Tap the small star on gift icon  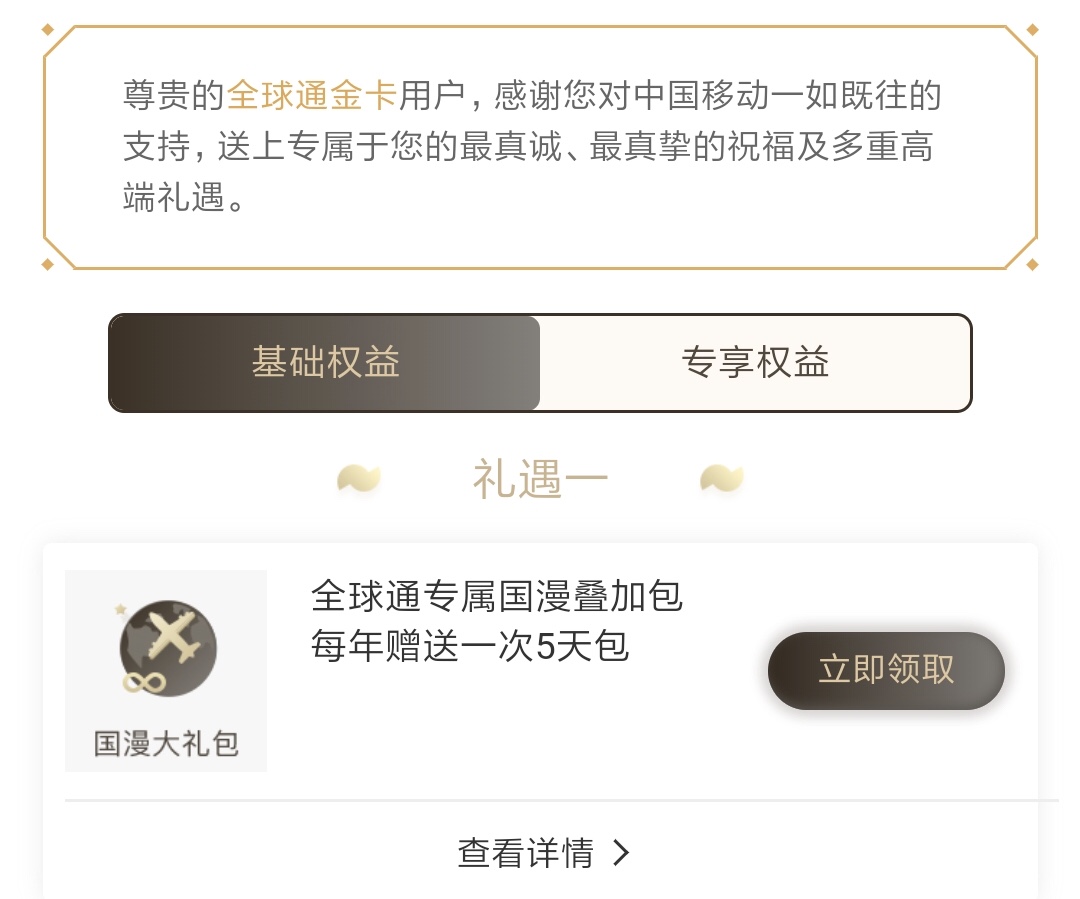[x=121, y=608]
